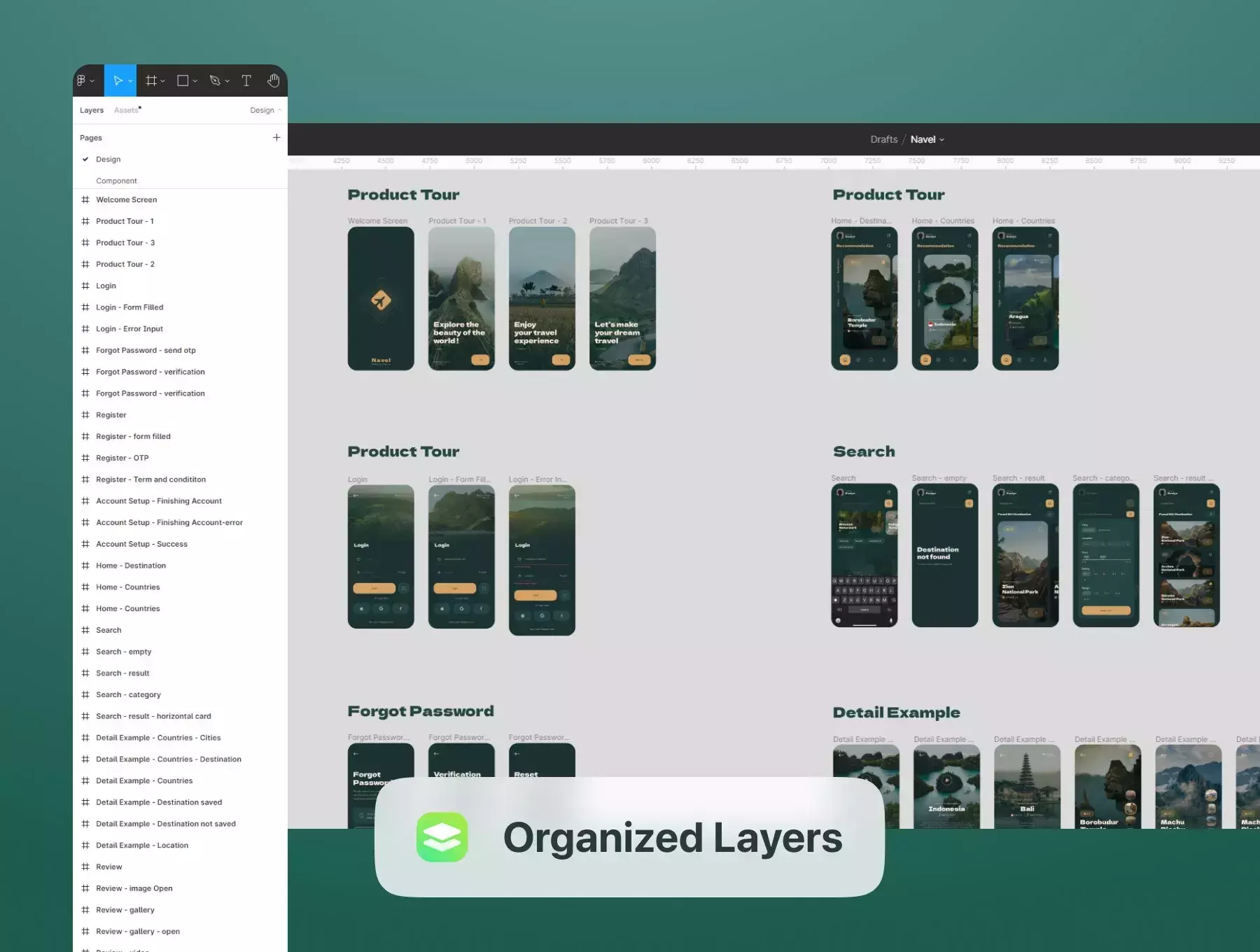
Task: Select the Move tool
Action: tap(118, 80)
